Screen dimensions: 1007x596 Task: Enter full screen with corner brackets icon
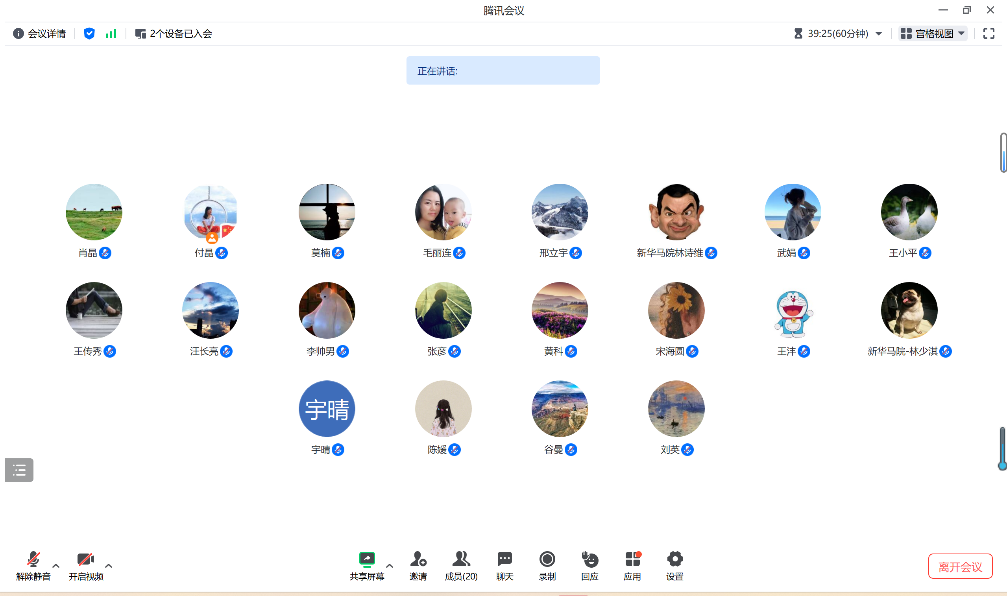(x=989, y=33)
